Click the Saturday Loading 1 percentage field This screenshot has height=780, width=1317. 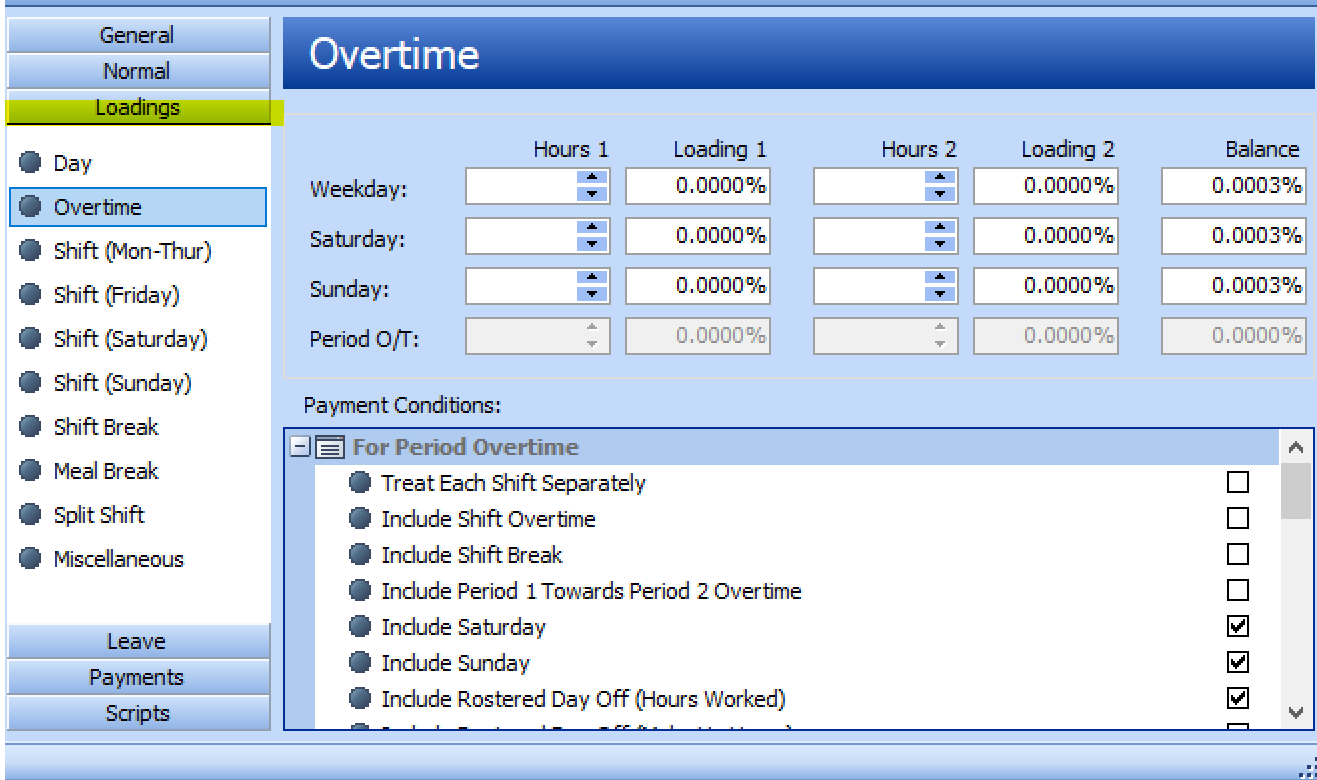[x=698, y=235]
